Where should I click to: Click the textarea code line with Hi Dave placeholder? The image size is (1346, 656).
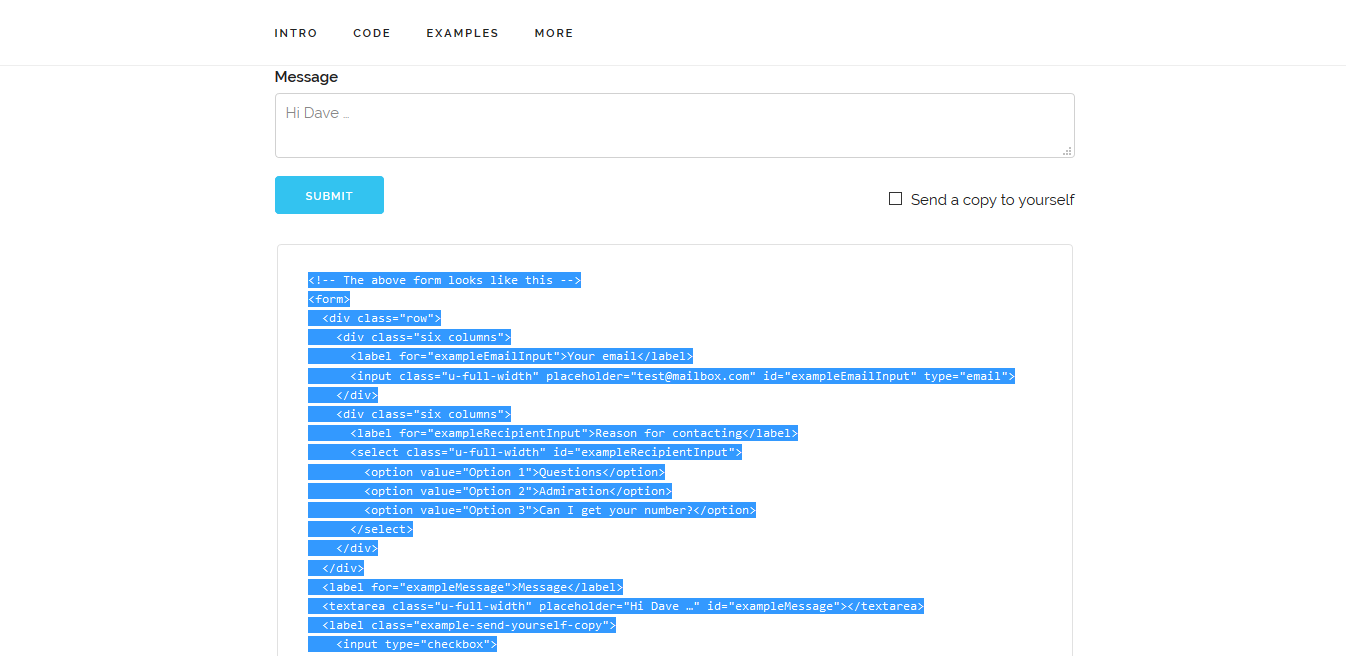(615, 605)
